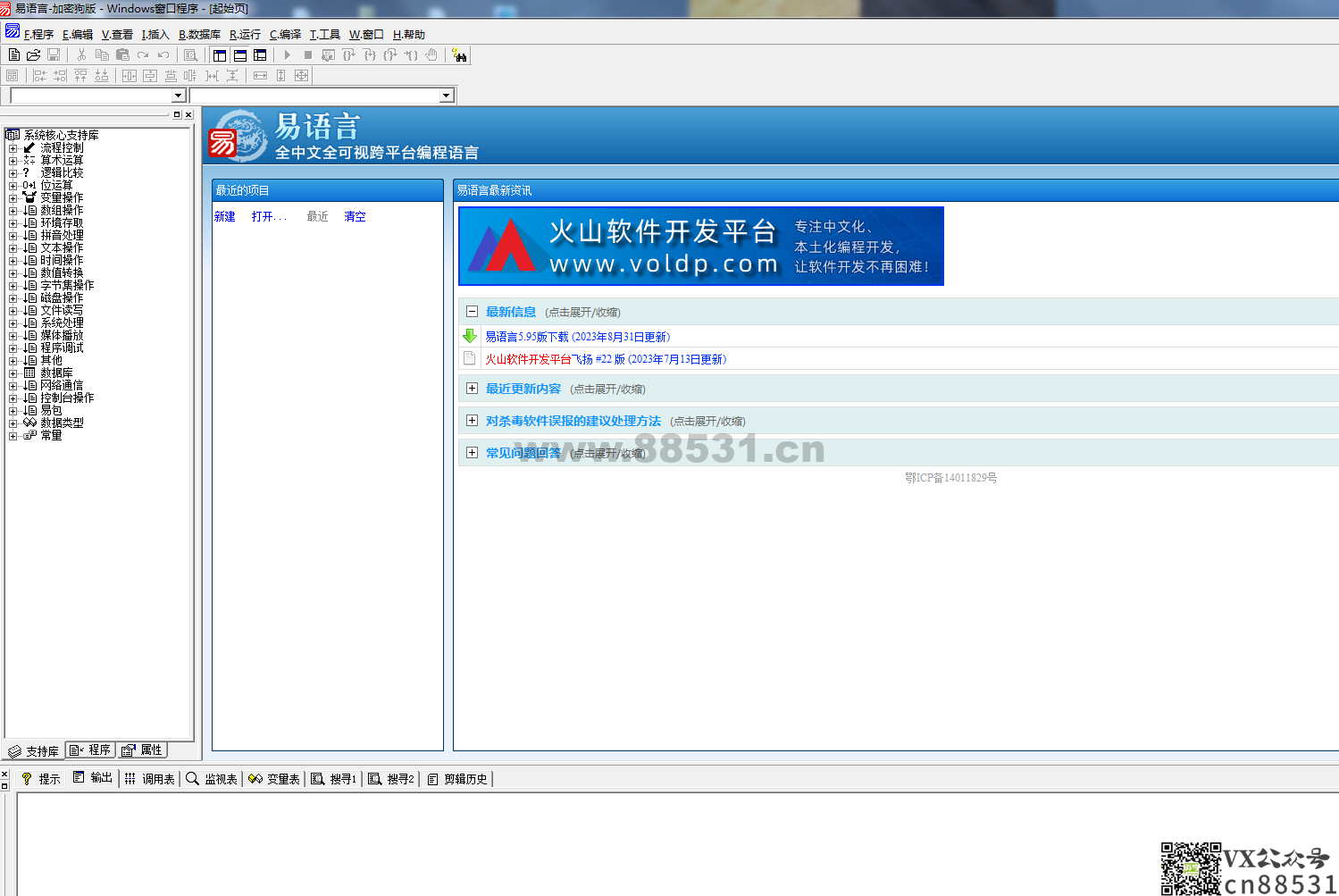Close the left support library panel

188,114
